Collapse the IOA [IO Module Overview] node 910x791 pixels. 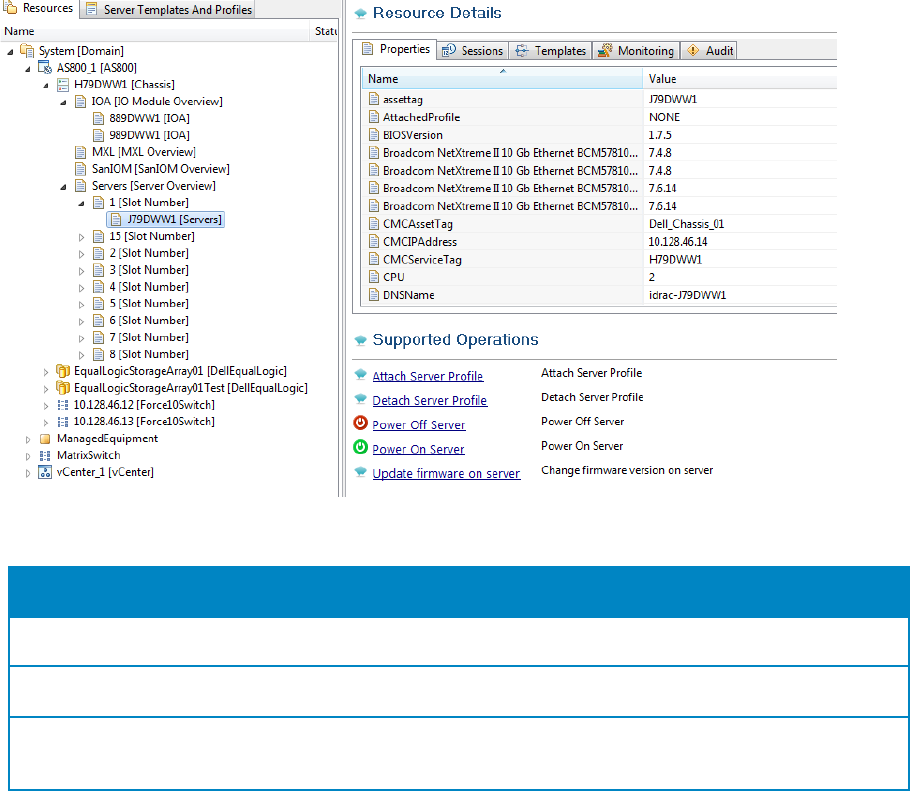click(x=65, y=102)
